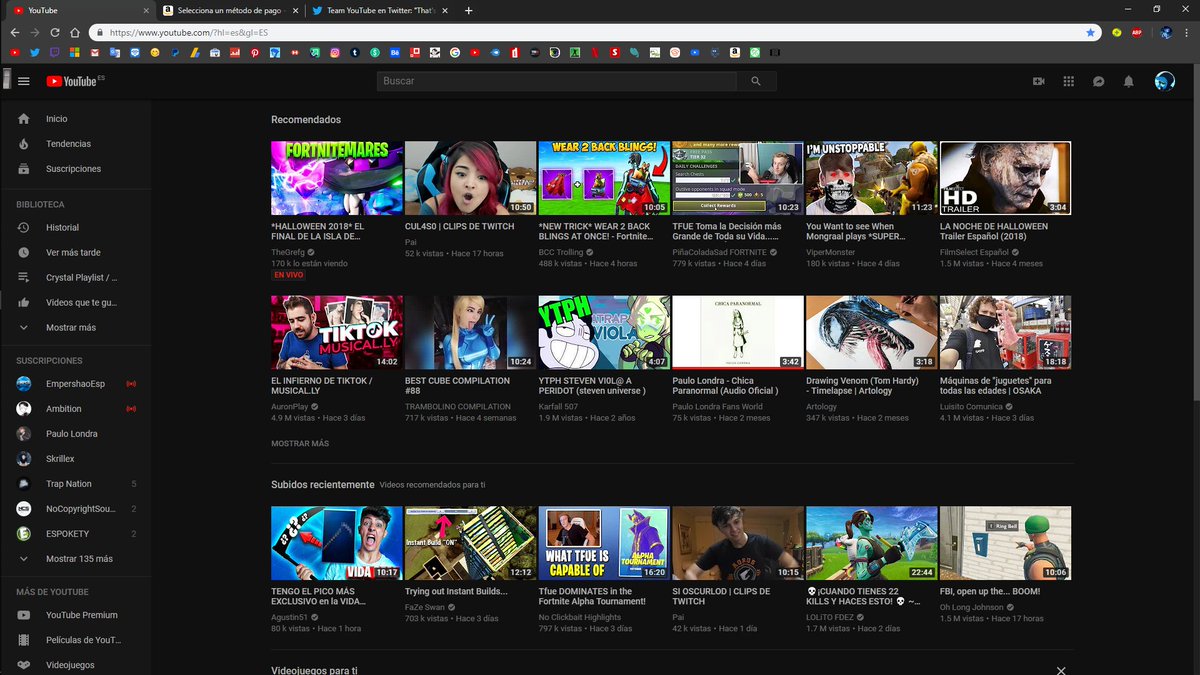
Task: Reload the page in Chrome
Action: (x=54, y=32)
